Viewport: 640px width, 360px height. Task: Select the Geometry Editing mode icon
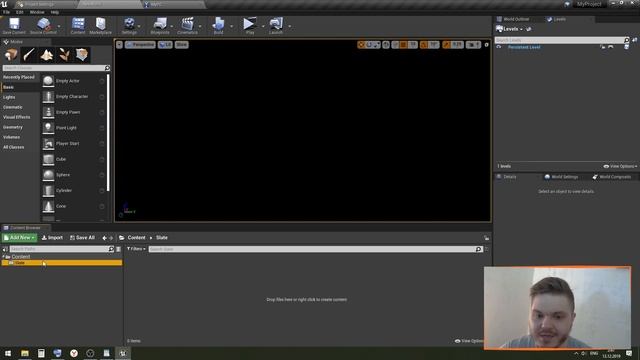(82, 55)
